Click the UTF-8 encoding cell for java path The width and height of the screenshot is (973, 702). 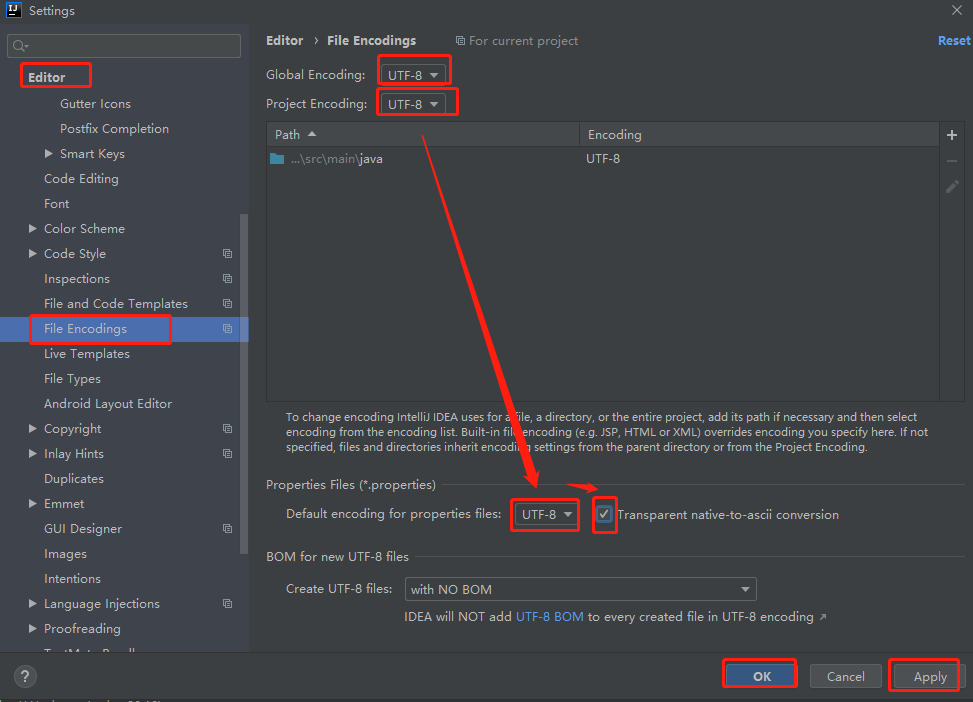603,159
